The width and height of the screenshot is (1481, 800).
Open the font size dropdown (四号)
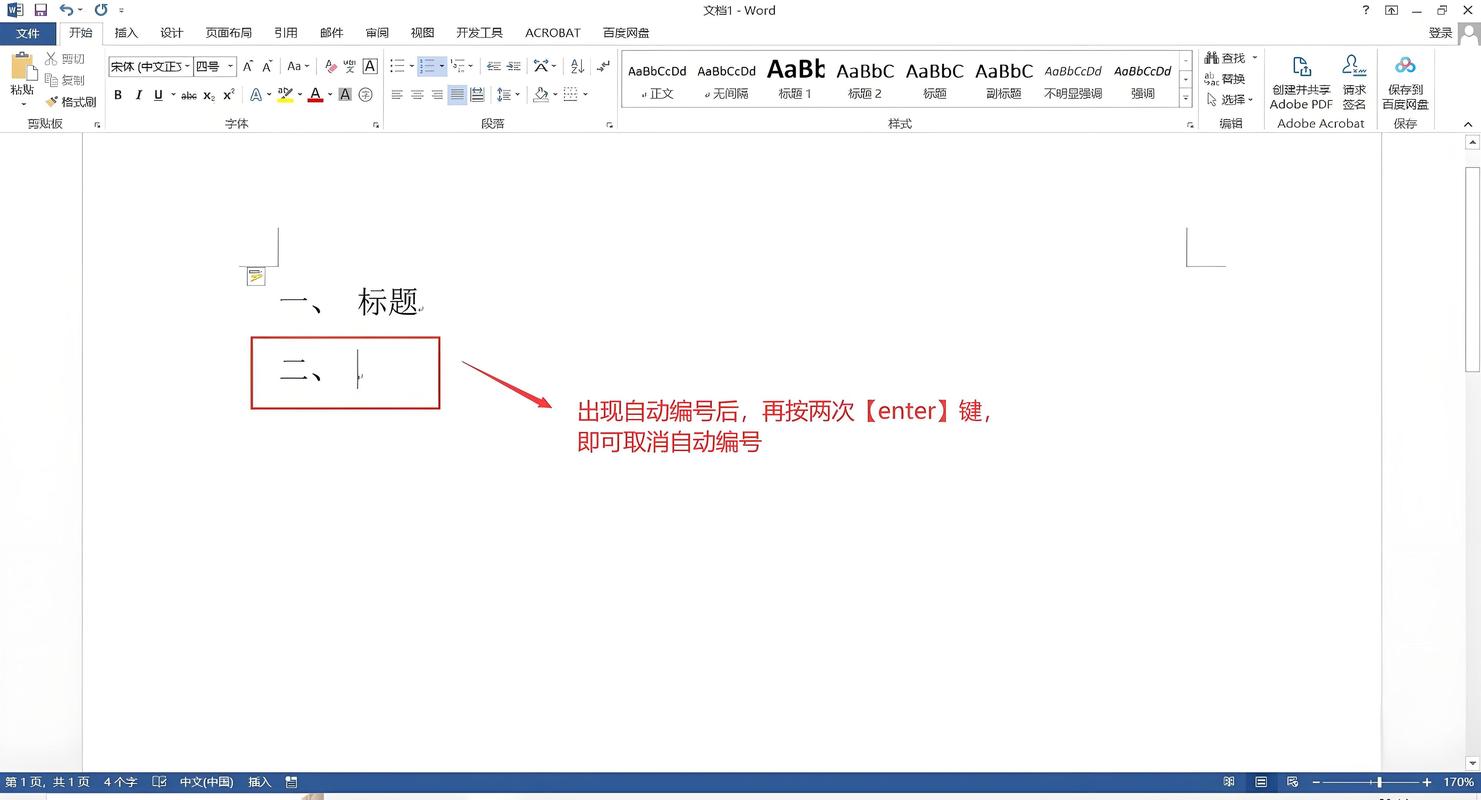[x=230, y=66]
